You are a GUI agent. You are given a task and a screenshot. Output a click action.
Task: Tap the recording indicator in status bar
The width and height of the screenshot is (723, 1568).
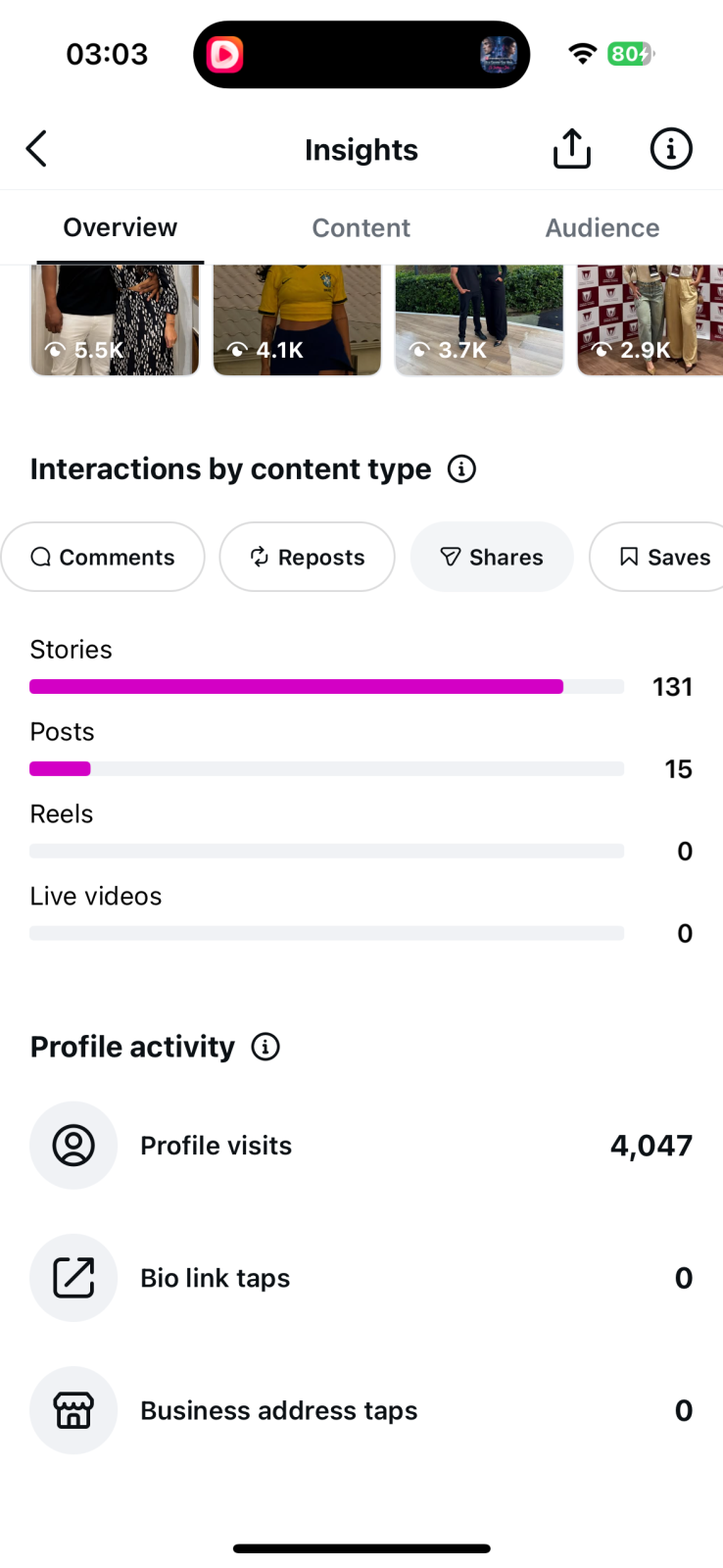click(224, 55)
